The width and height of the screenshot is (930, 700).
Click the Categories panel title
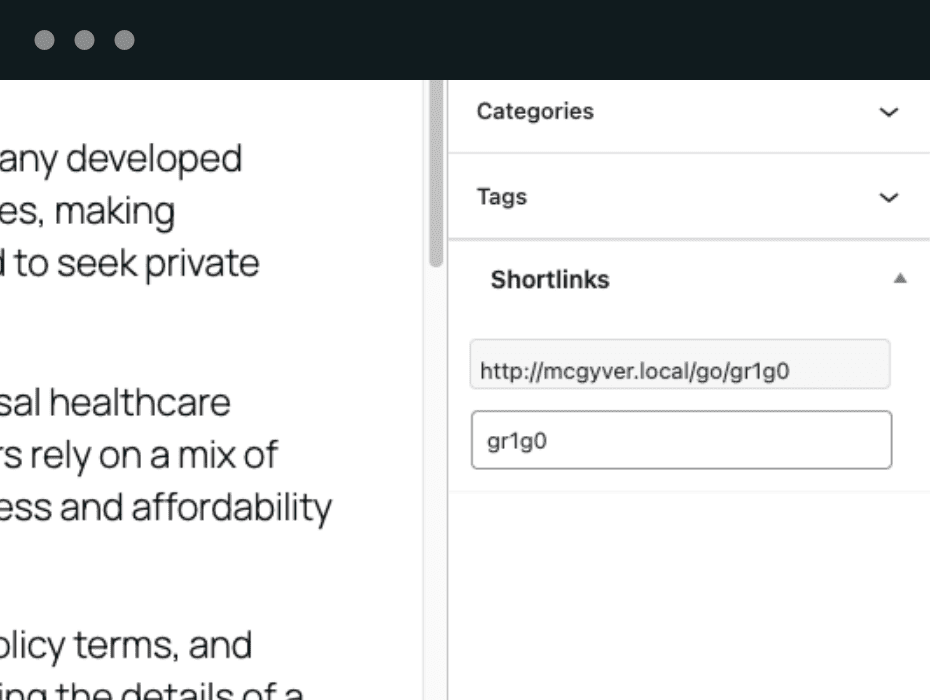[x=534, y=112]
